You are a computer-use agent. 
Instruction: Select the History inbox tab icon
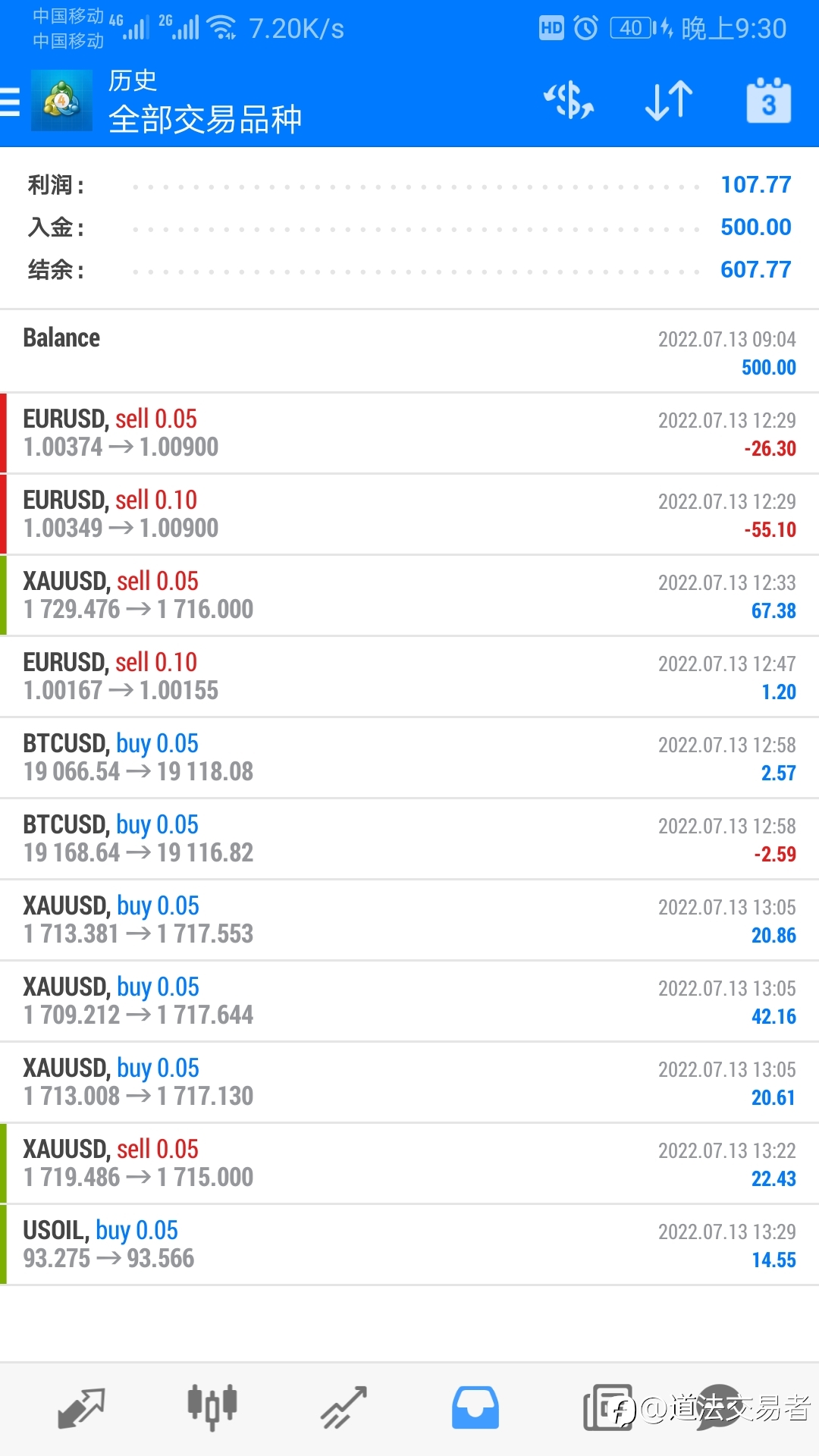[475, 1408]
